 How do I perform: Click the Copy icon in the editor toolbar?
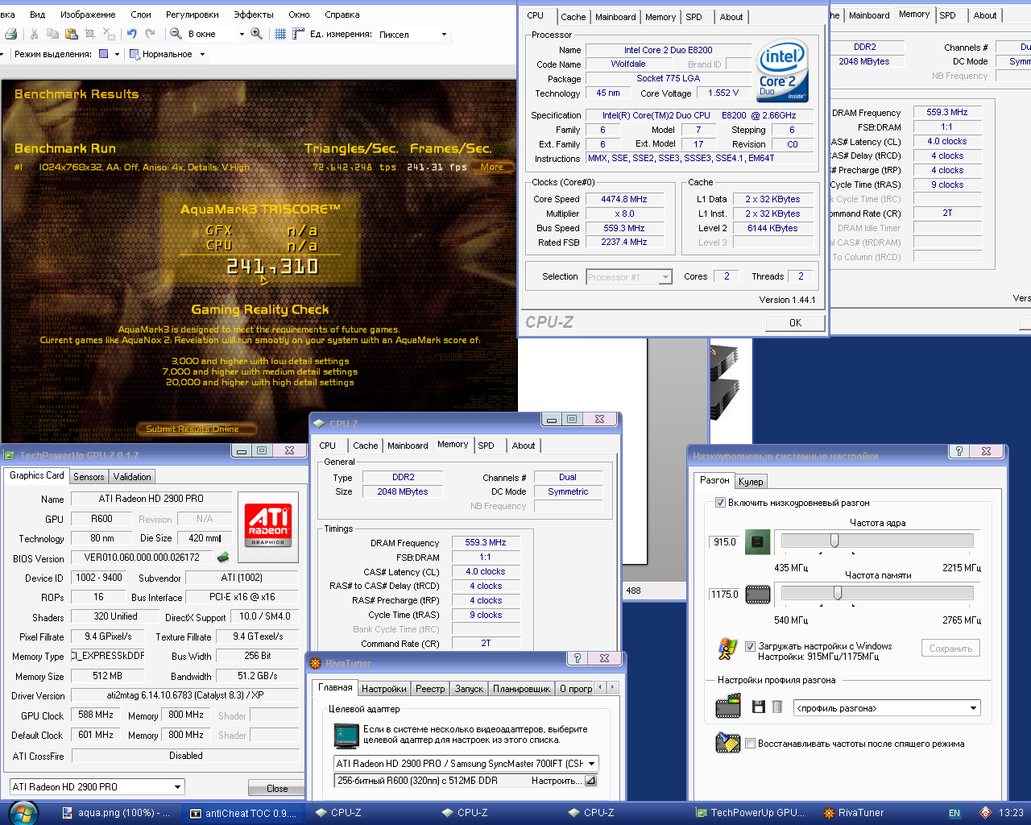point(53,34)
